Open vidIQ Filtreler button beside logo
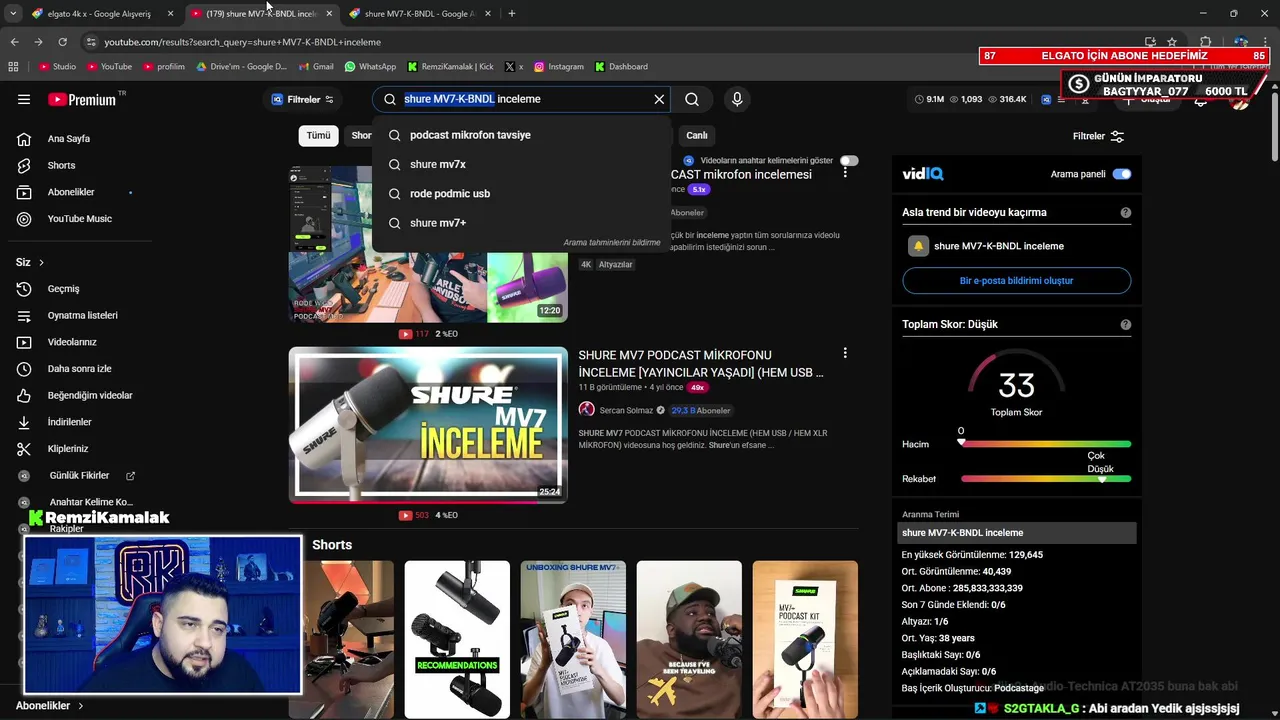1280x720 pixels. (x=303, y=99)
